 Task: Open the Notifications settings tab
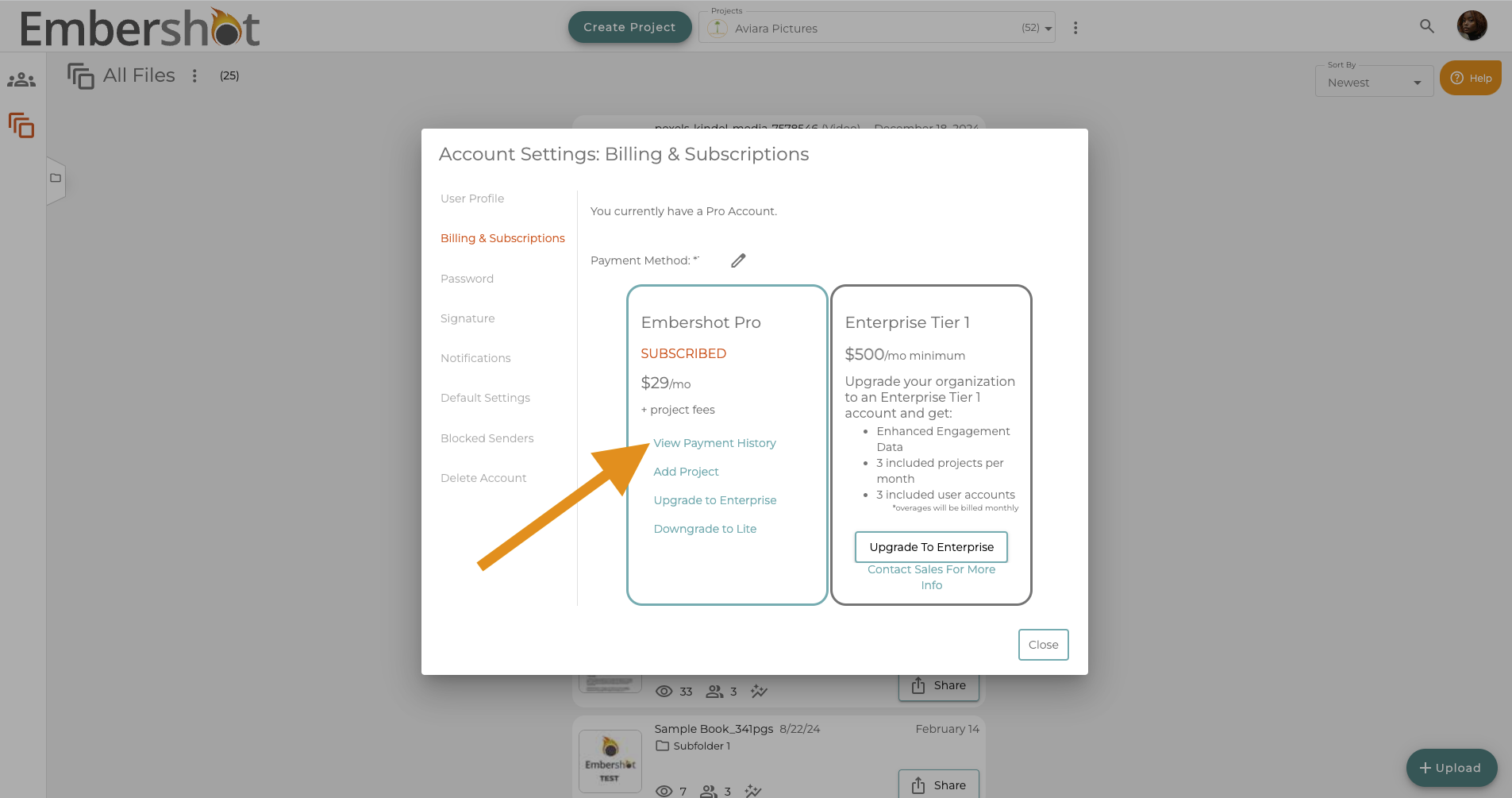(x=475, y=358)
